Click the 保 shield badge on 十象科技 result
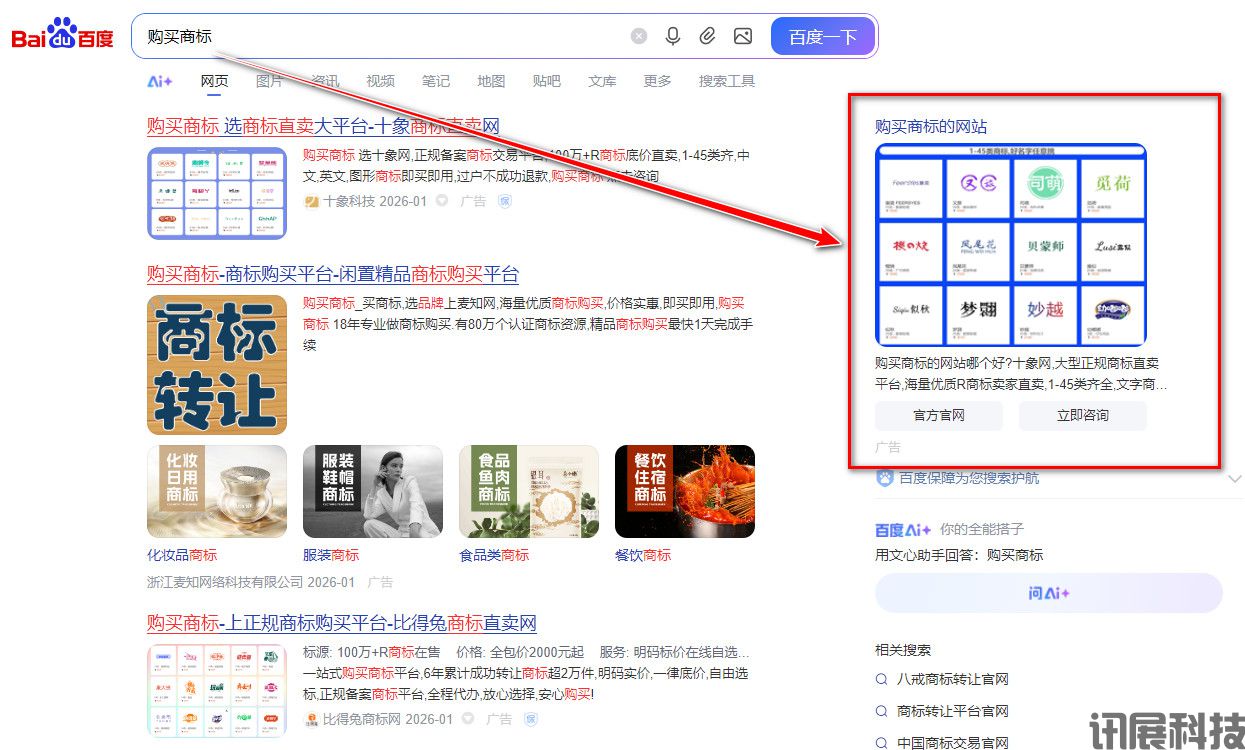Image resolution: width=1245 pixels, height=750 pixels. tap(505, 201)
